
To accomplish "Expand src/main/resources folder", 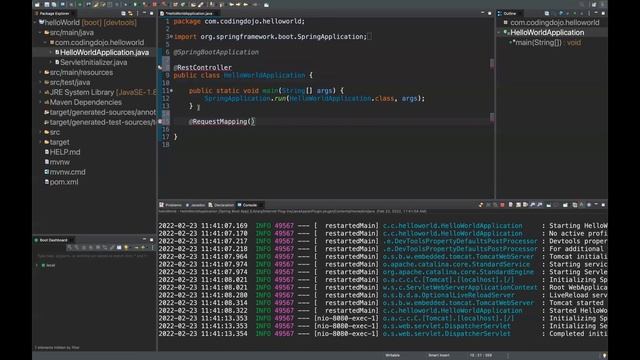I will coord(40,72).
